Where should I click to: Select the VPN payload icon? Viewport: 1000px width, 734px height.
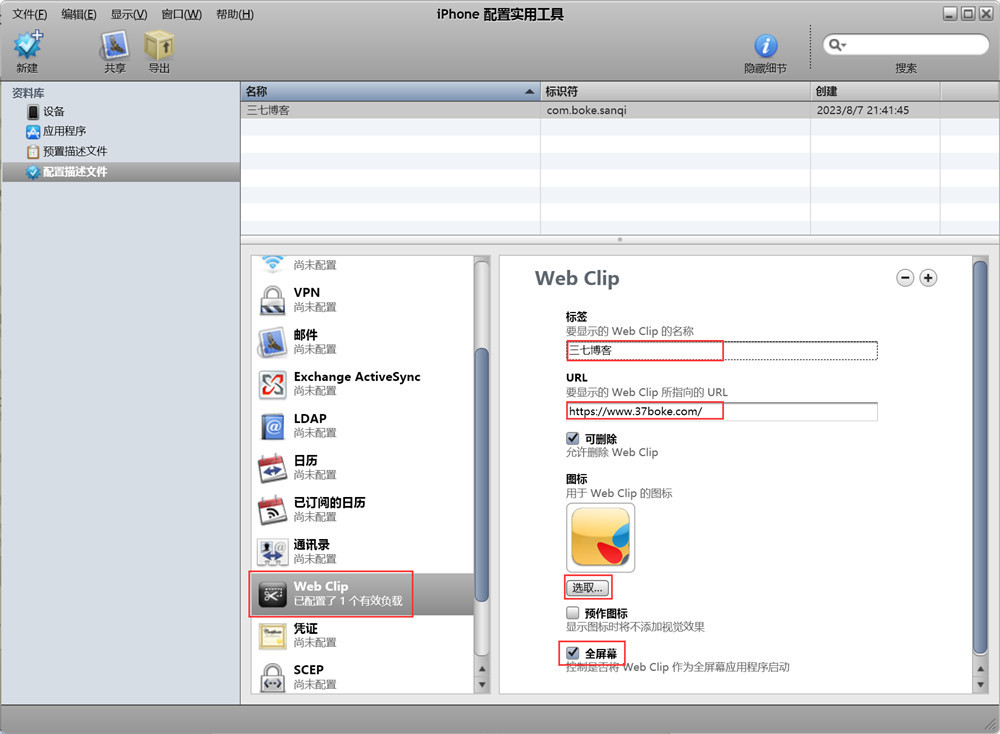pos(273,300)
